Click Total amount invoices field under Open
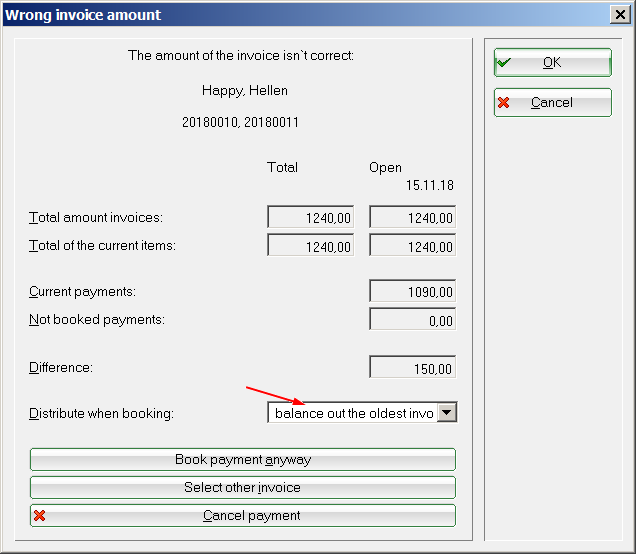 click(x=412, y=217)
